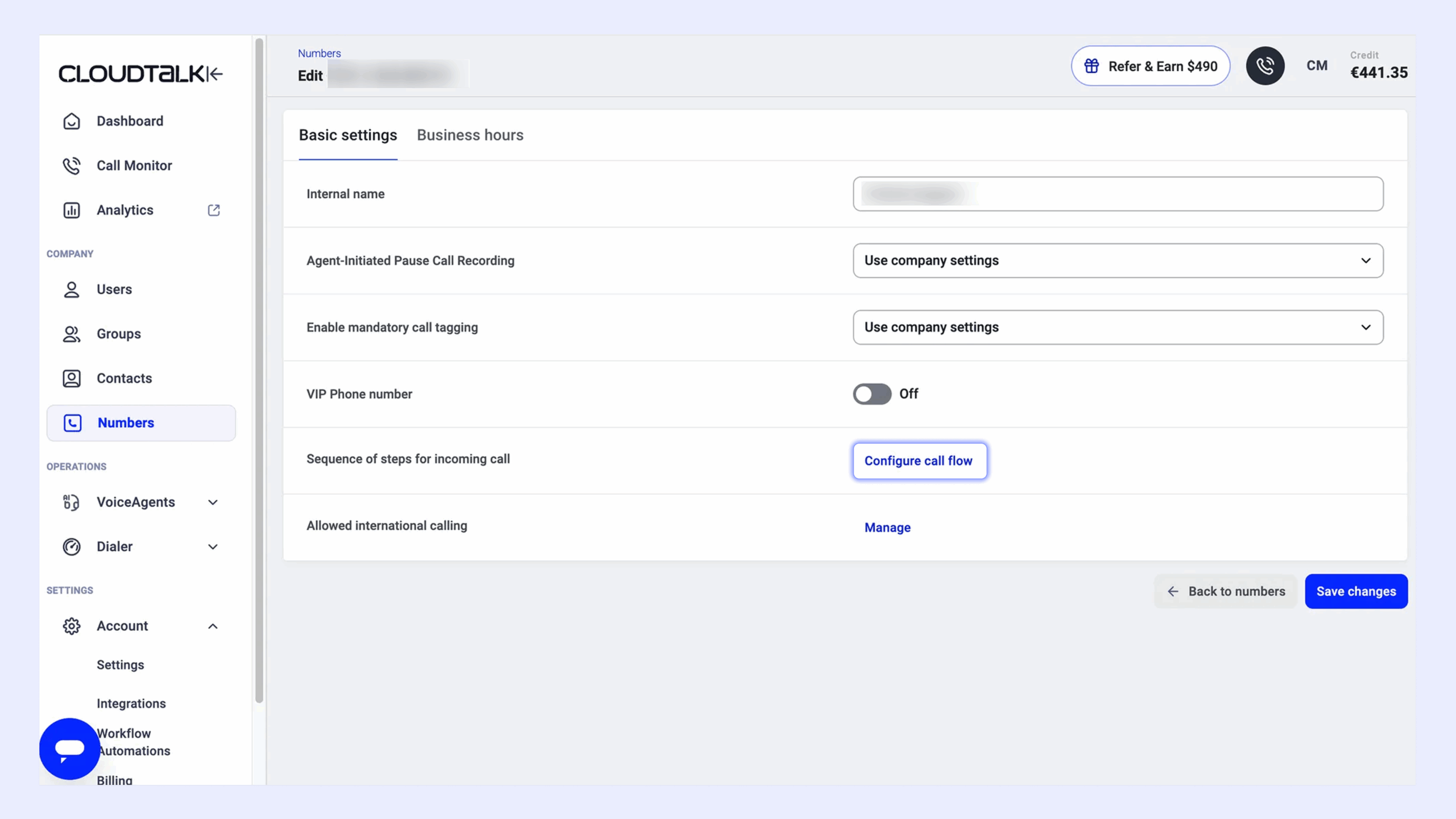Collapse the Account settings section
Screen dimensions: 1456x819
point(213,626)
